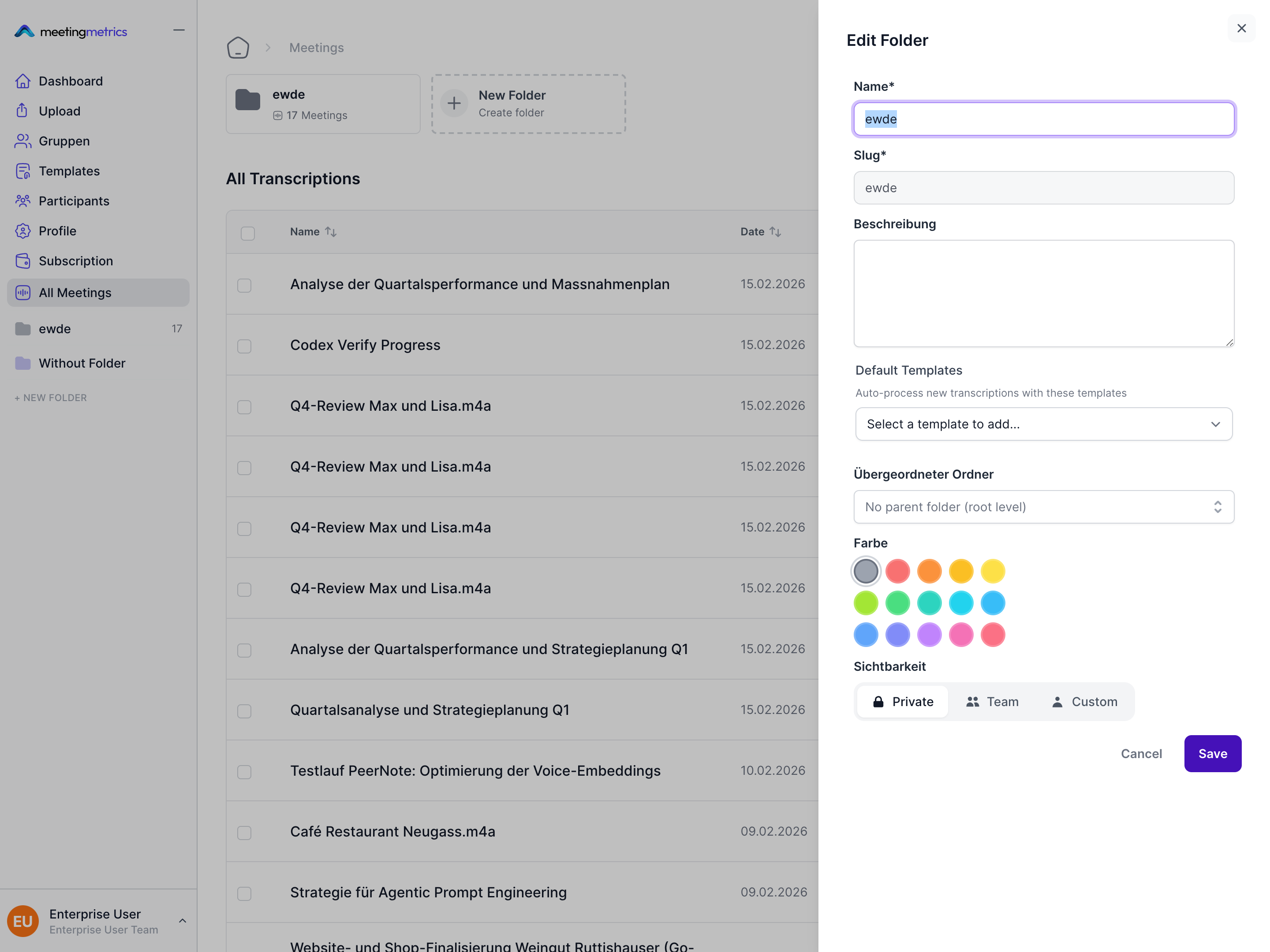Sort by Date using arrows icon
Viewport: 1270px width, 952px height.
(x=775, y=232)
